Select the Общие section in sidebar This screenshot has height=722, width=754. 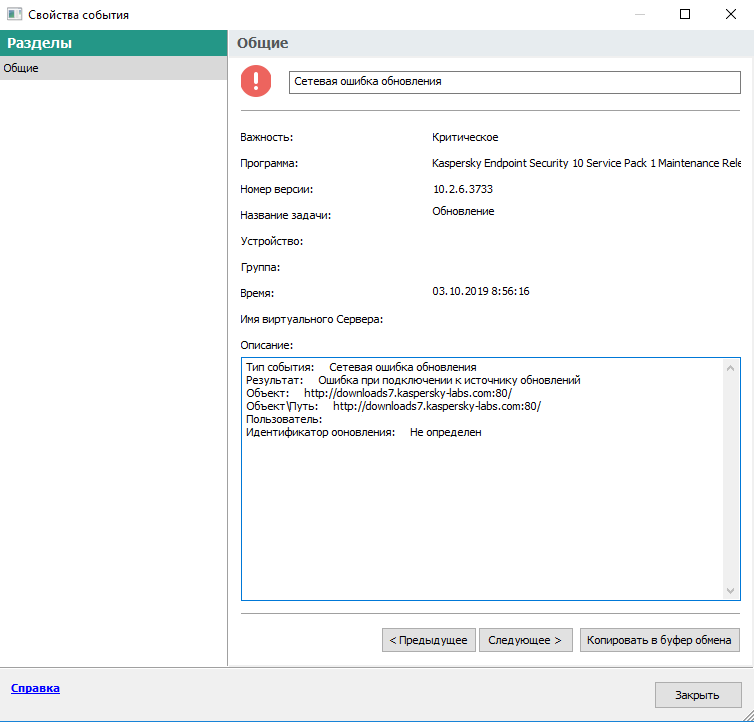coord(113,68)
